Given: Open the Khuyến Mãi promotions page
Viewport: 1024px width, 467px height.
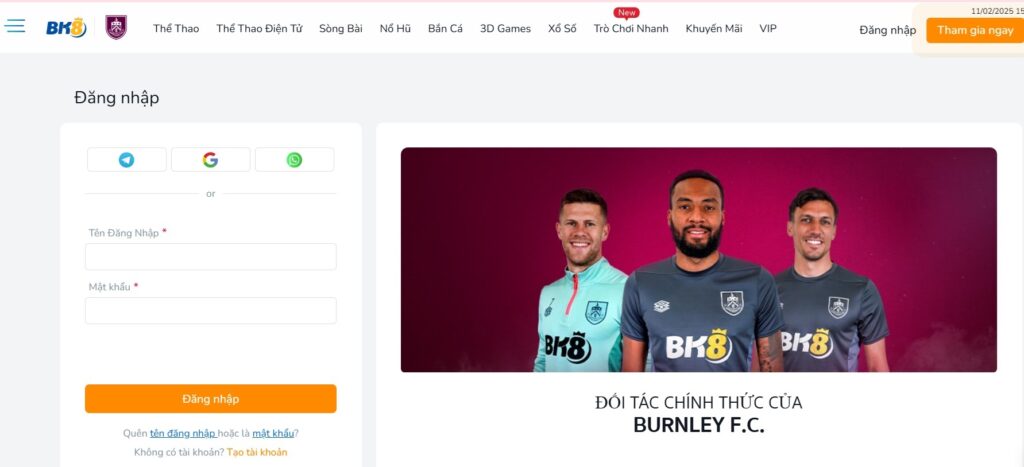Looking at the screenshot, I should [x=714, y=29].
